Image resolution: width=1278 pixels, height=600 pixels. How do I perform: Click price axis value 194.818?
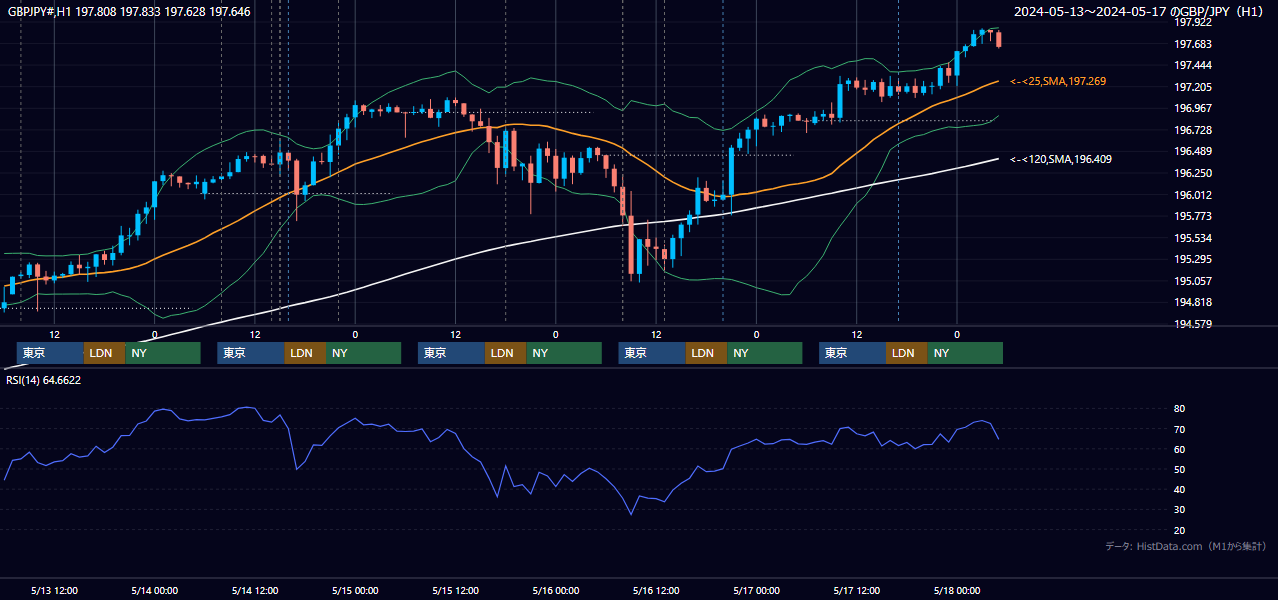1193,302
